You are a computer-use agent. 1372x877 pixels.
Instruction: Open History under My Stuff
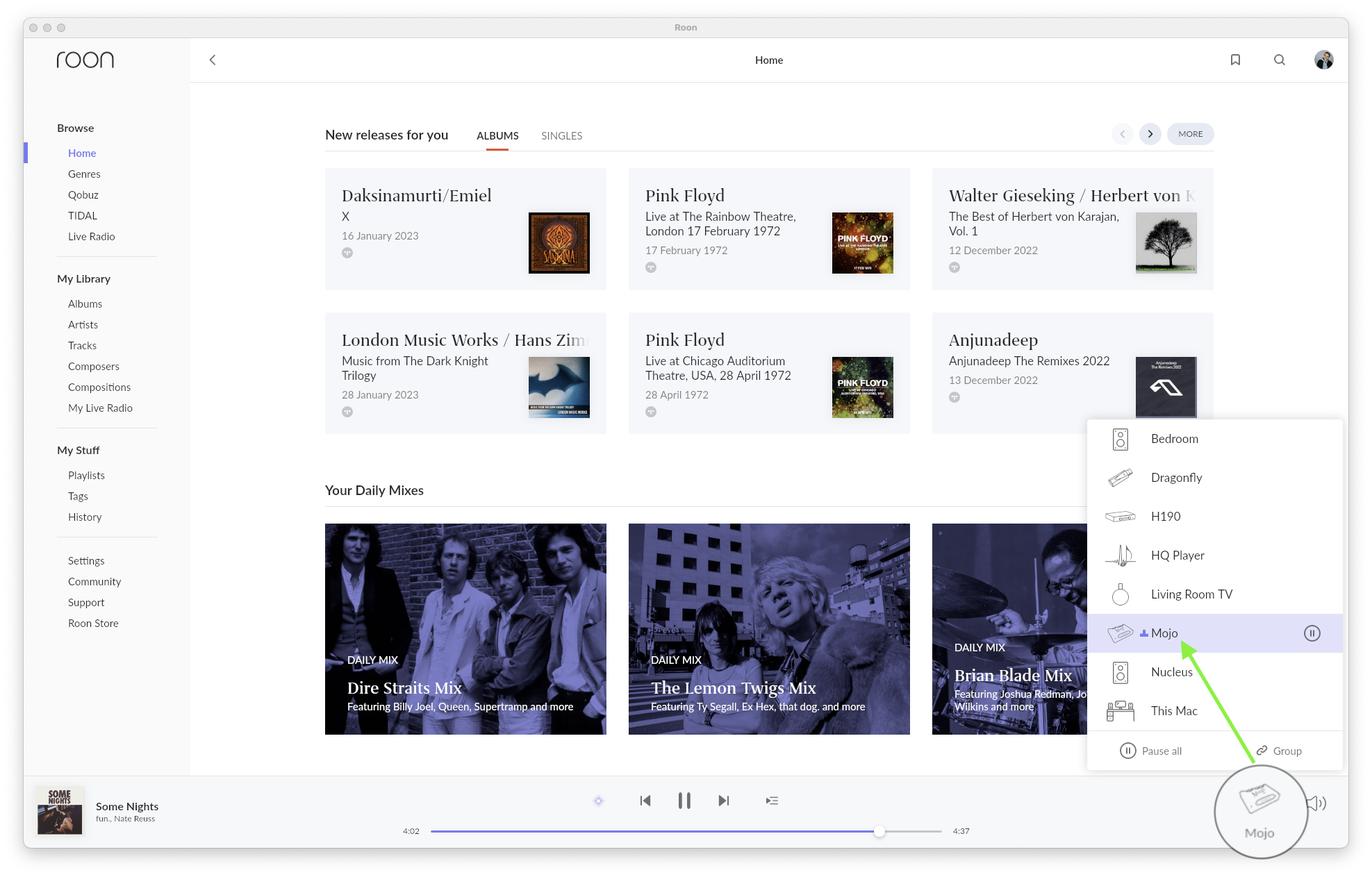click(x=85, y=517)
